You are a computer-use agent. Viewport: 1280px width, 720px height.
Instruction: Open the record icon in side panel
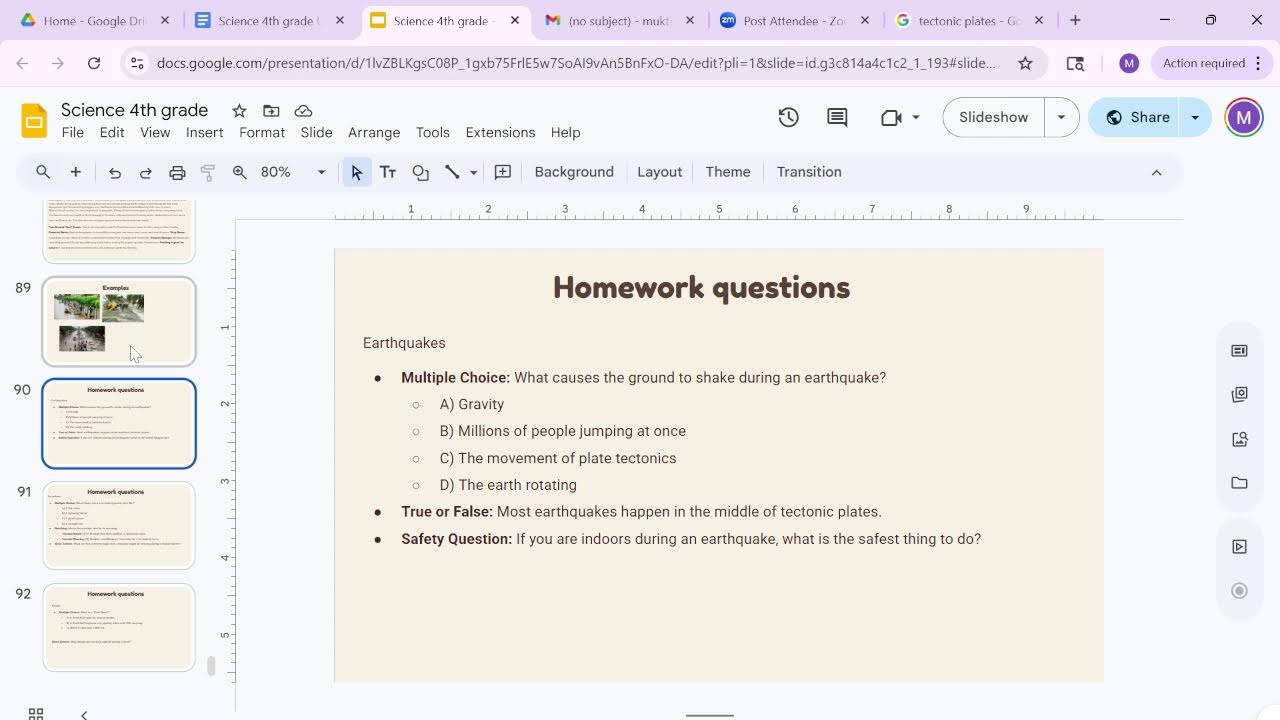(x=1240, y=591)
